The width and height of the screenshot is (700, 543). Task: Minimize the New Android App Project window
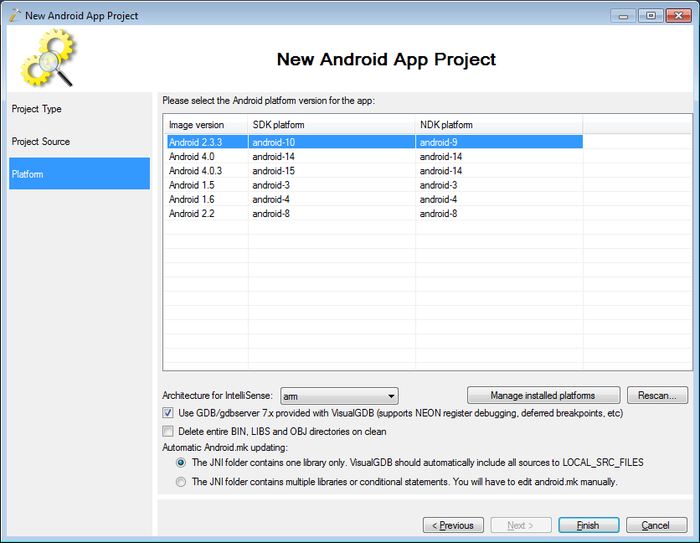pyautogui.click(x=623, y=16)
